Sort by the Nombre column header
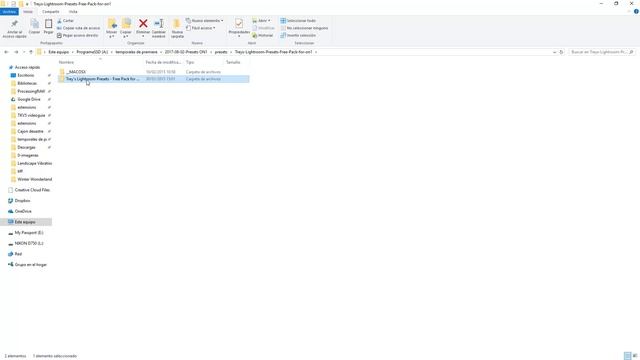The height and width of the screenshot is (360, 640). (66, 62)
